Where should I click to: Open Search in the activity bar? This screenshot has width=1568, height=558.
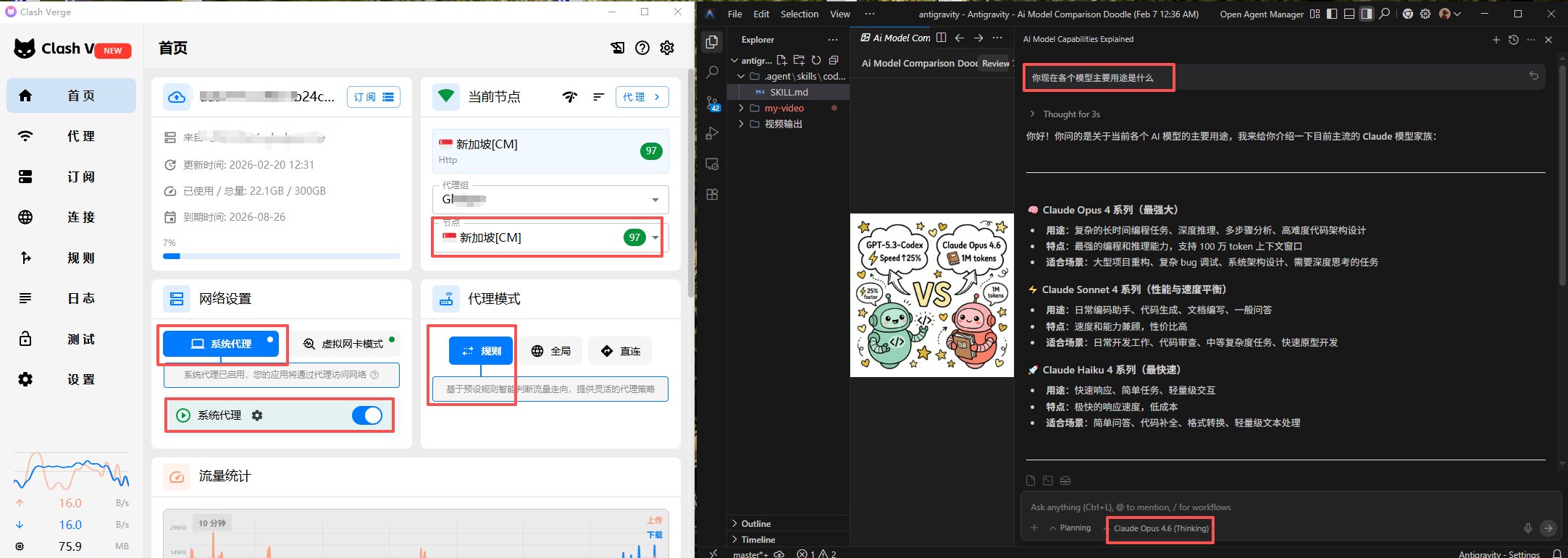(x=712, y=72)
